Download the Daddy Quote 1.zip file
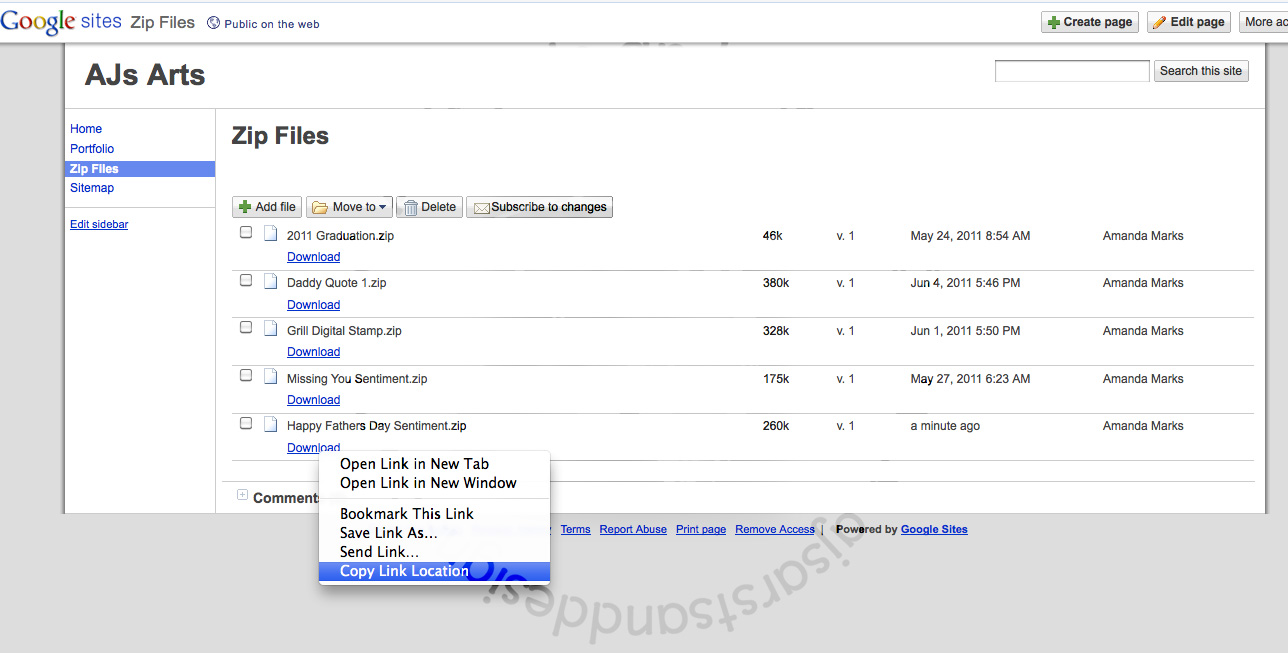Viewport: 1288px width, 653px height. click(313, 305)
